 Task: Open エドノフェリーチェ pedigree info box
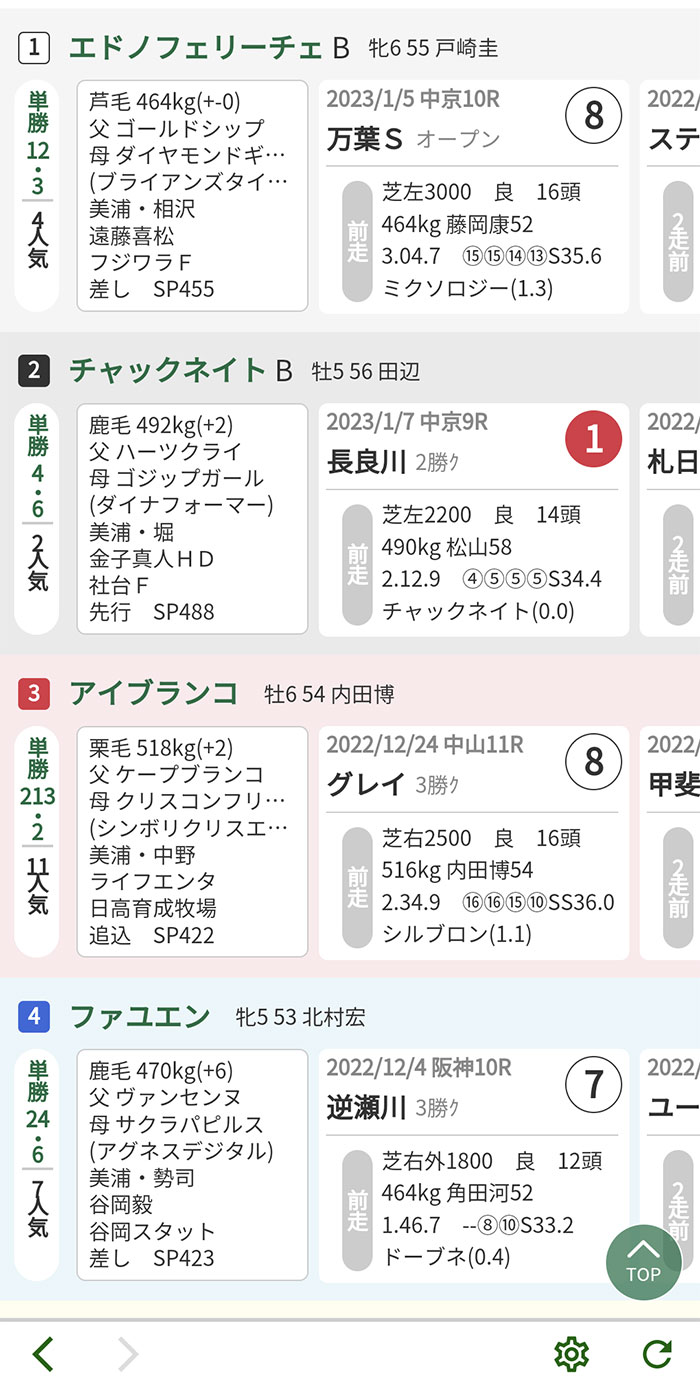pos(192,196)
